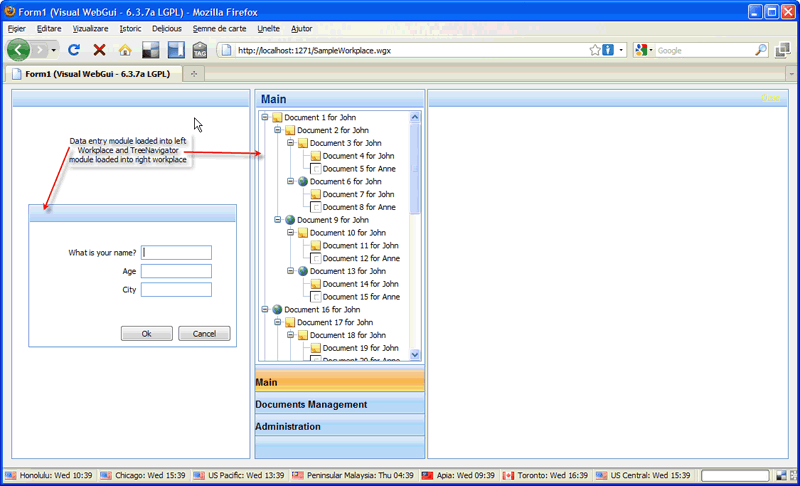
Task: Select 'Document 11 for John' tree item
Action: point(360,245)
